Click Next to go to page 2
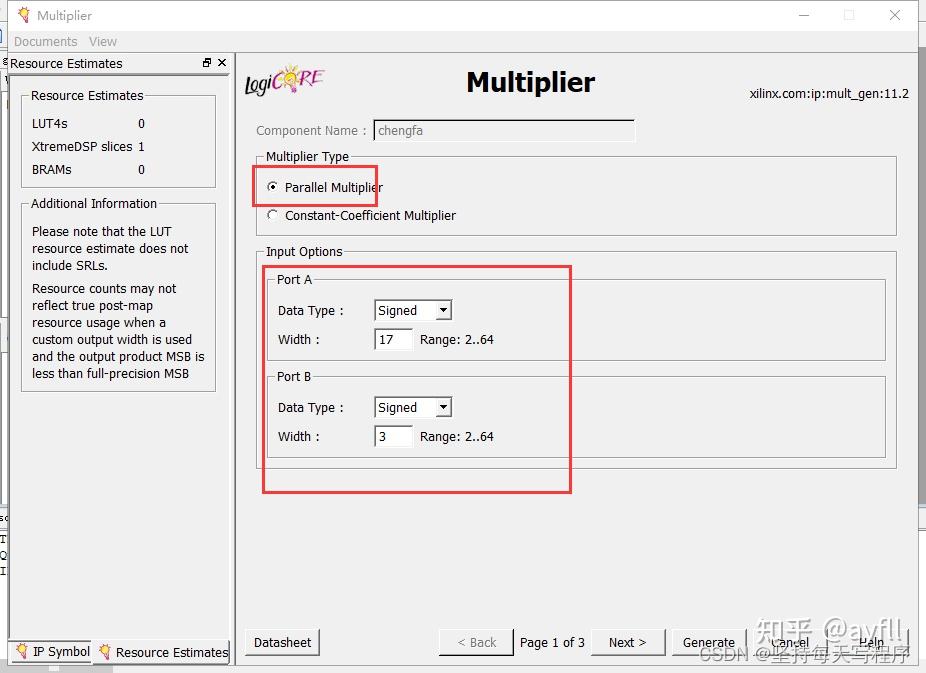Image resolution: width=926 pixels, height=673 pixels. [x=627, y=643]
